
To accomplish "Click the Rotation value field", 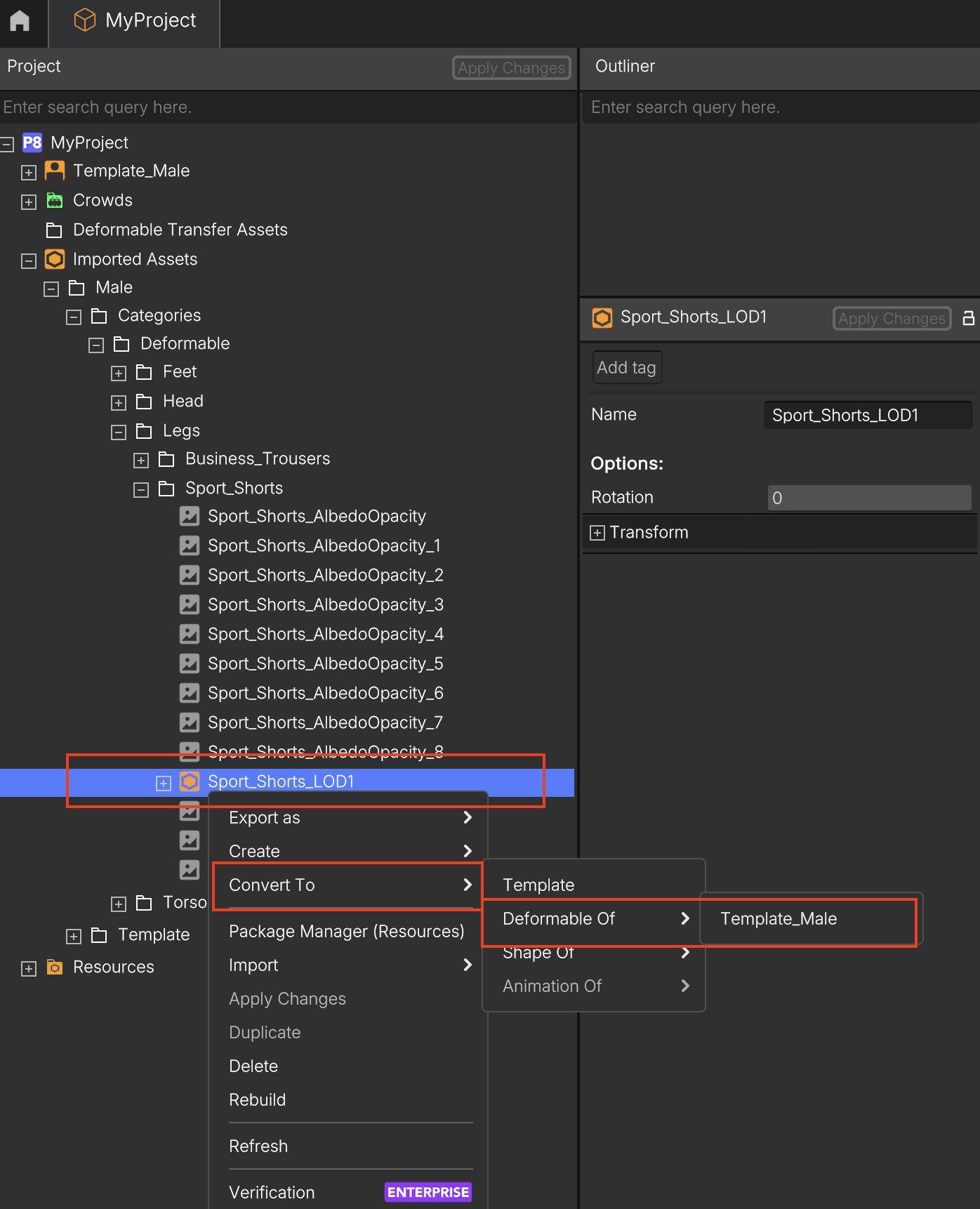I will (x=870, y=498).
